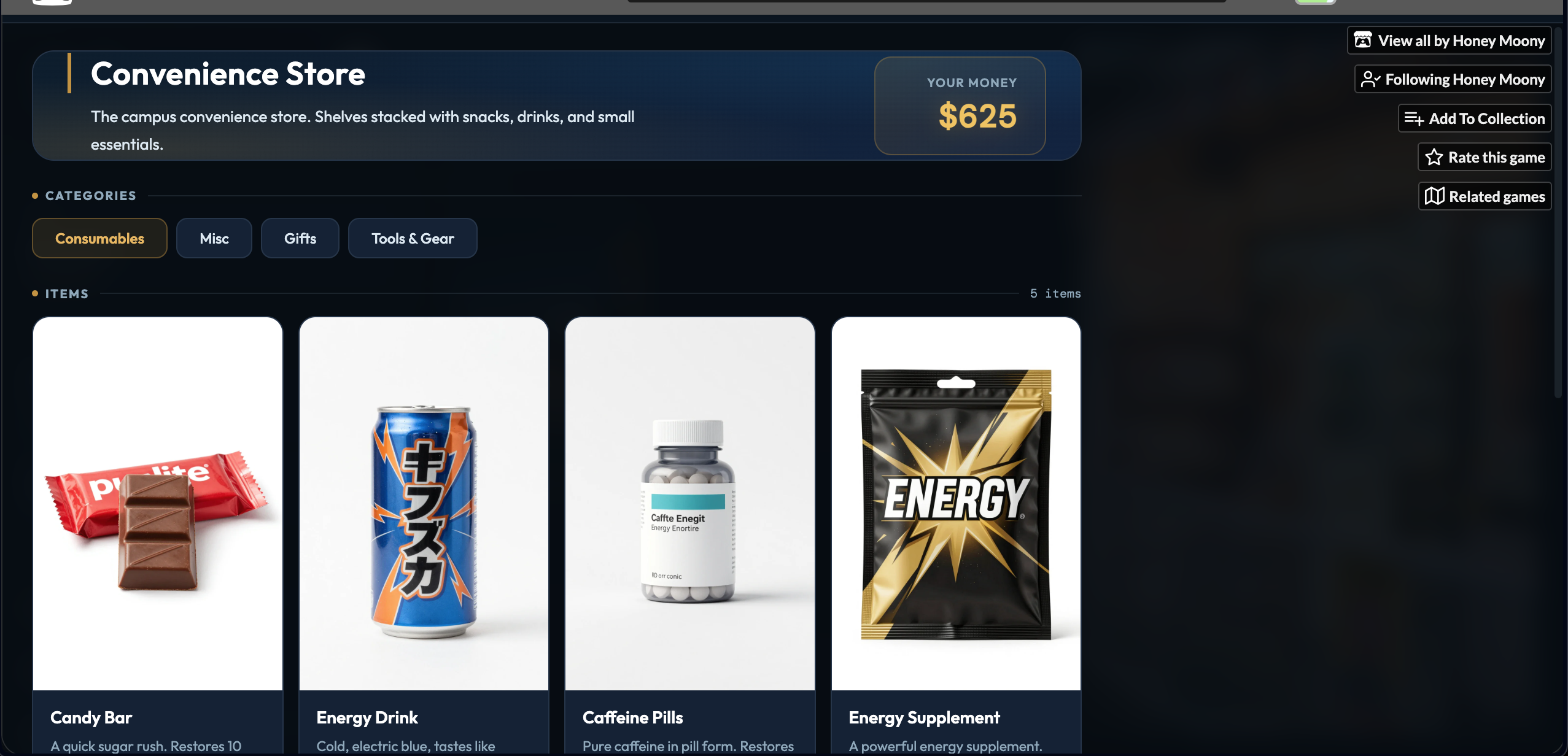The height and width of the screenshot is (756, 1568).
Task: Click the page scrollbar on the right edge
Action: click(1558, 212)
